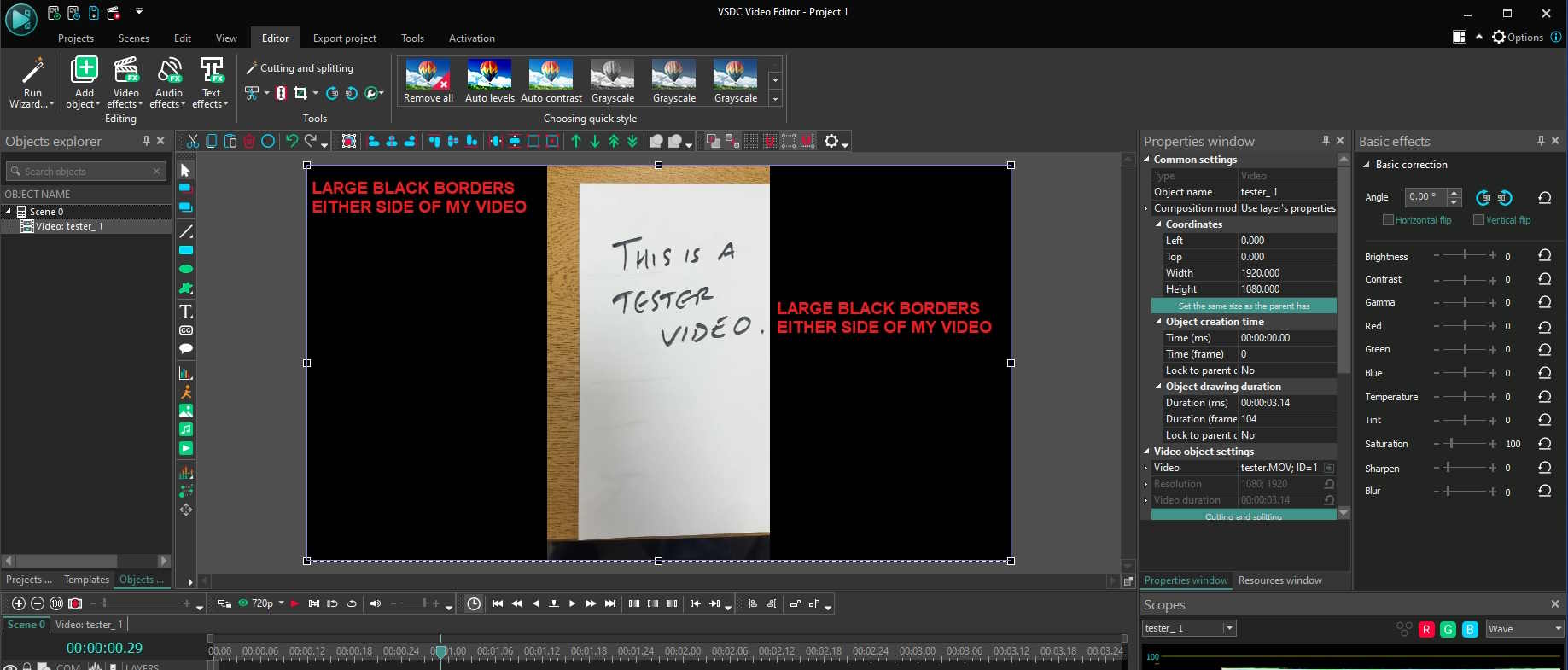Image resolution: width=1568 pixels, height=670 pixels.
Task: Open the tester_ 1 scope source dropdown
Action: click(1189, 629)
